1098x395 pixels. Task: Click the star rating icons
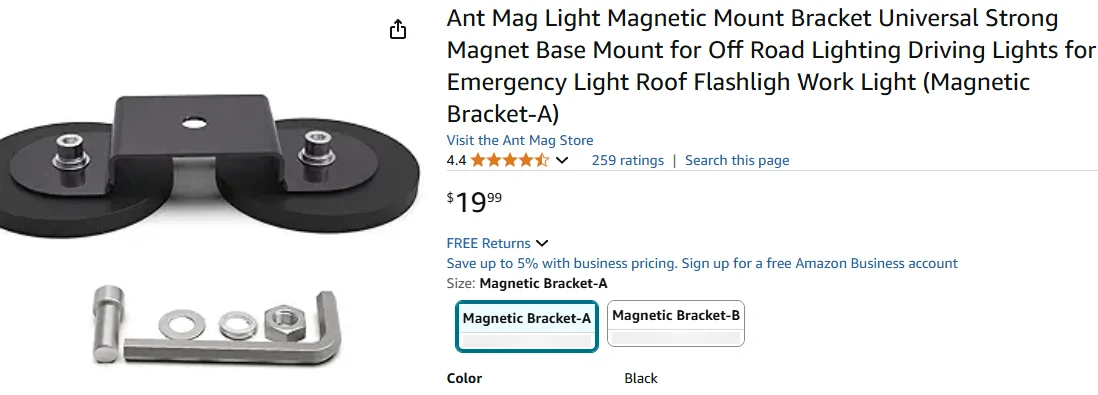510,160
